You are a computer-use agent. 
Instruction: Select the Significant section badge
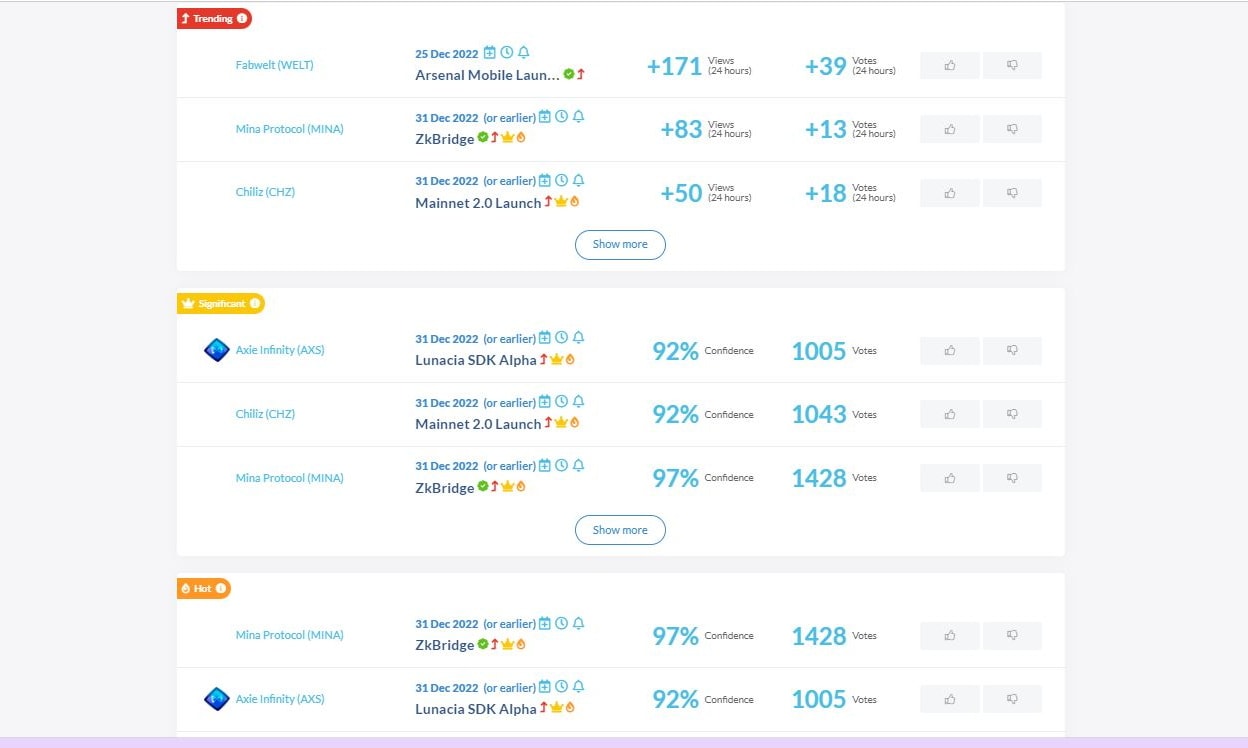pyautogui.click(x=221, y=303)
